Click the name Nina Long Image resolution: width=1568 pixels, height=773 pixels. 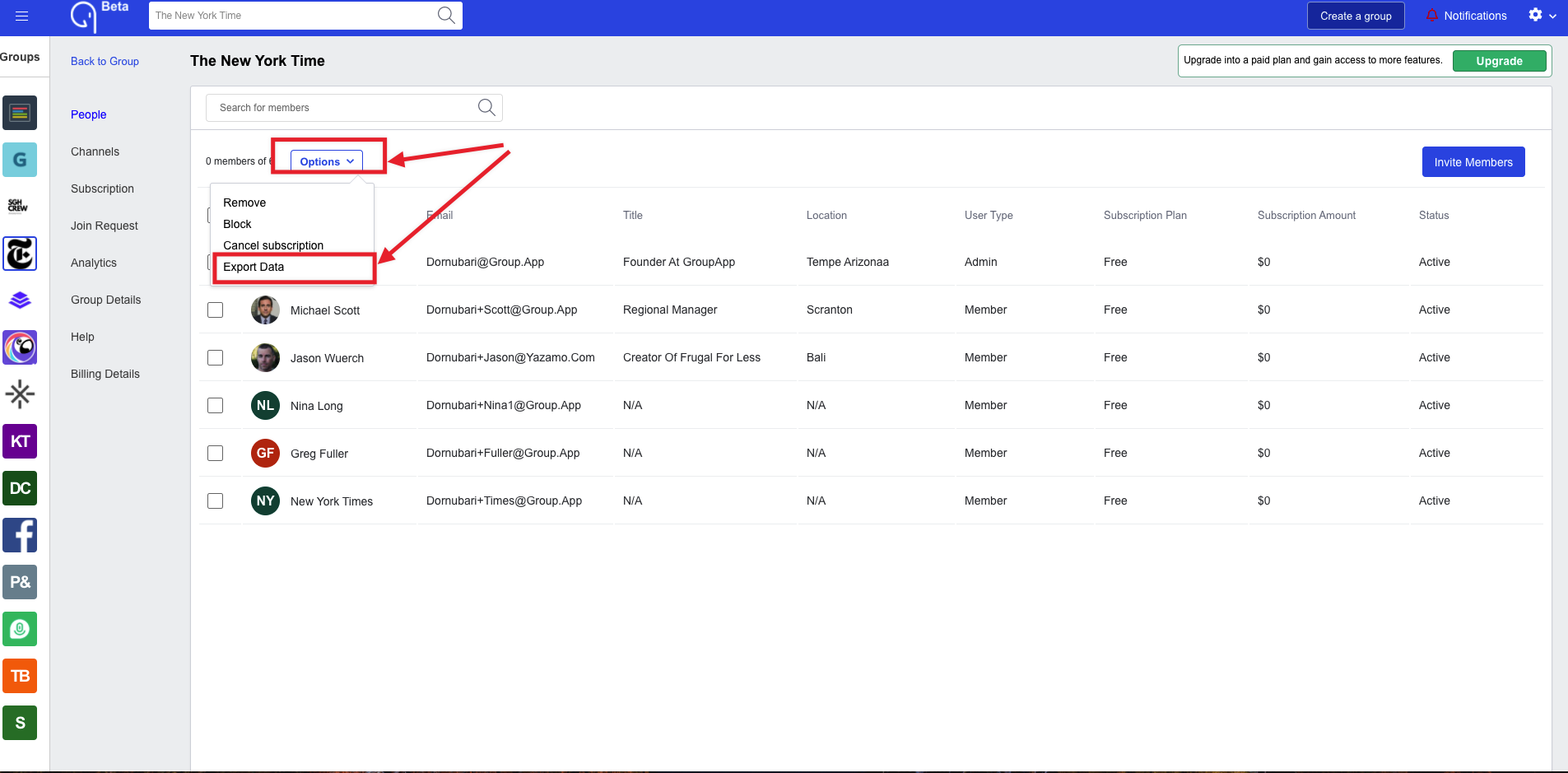point(317,406)
